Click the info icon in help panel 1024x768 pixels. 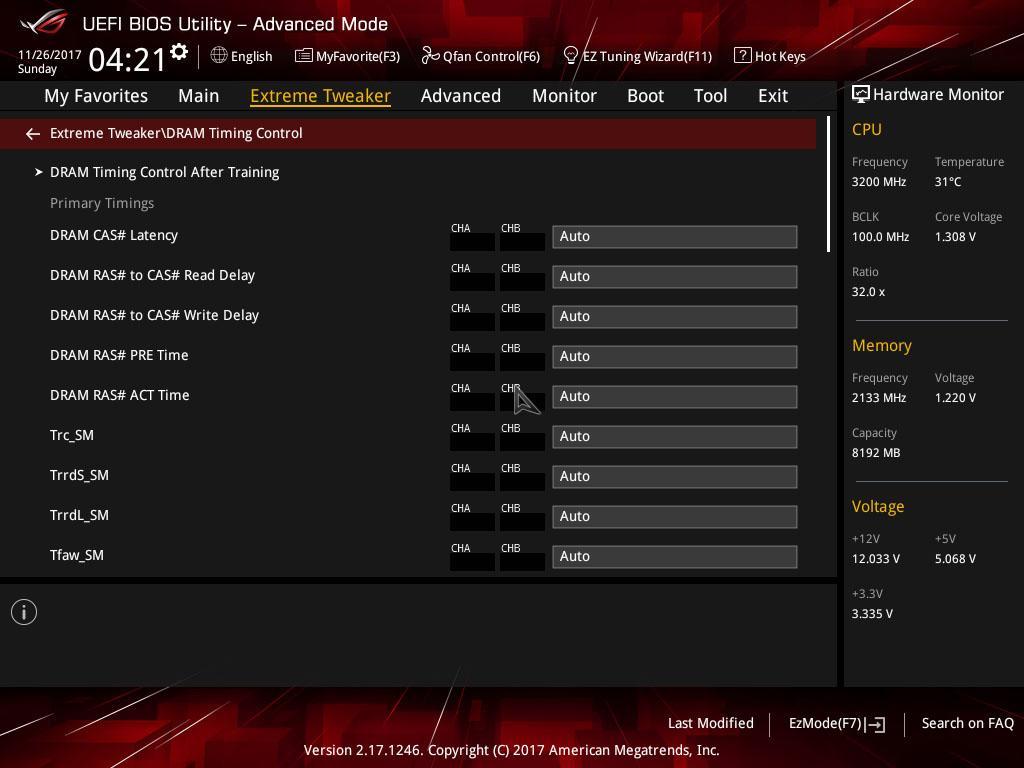[24, 612]
